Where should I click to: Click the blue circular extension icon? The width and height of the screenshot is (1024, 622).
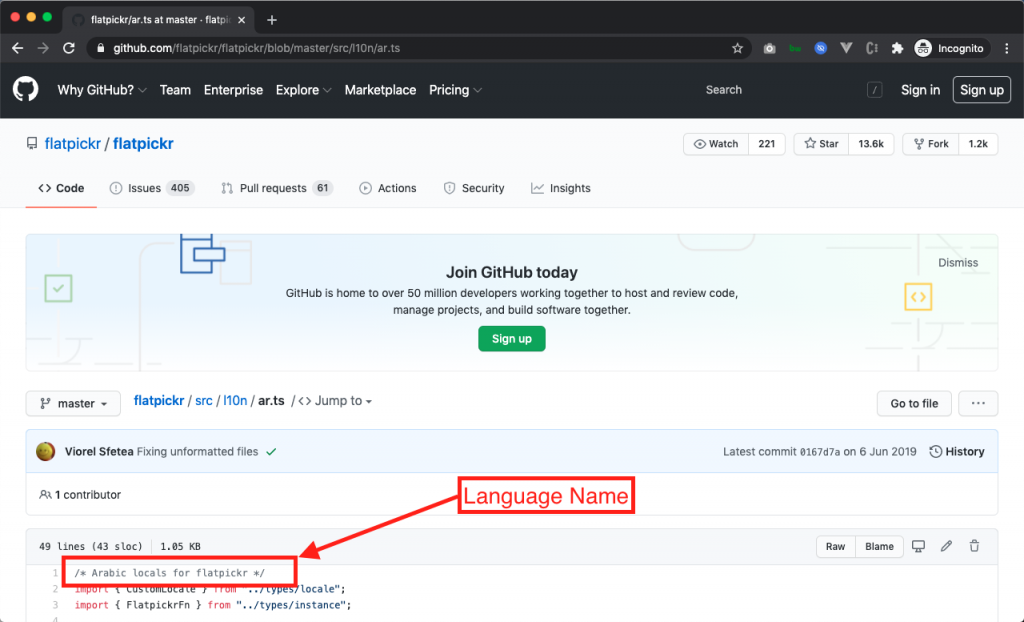click(821, 48)
